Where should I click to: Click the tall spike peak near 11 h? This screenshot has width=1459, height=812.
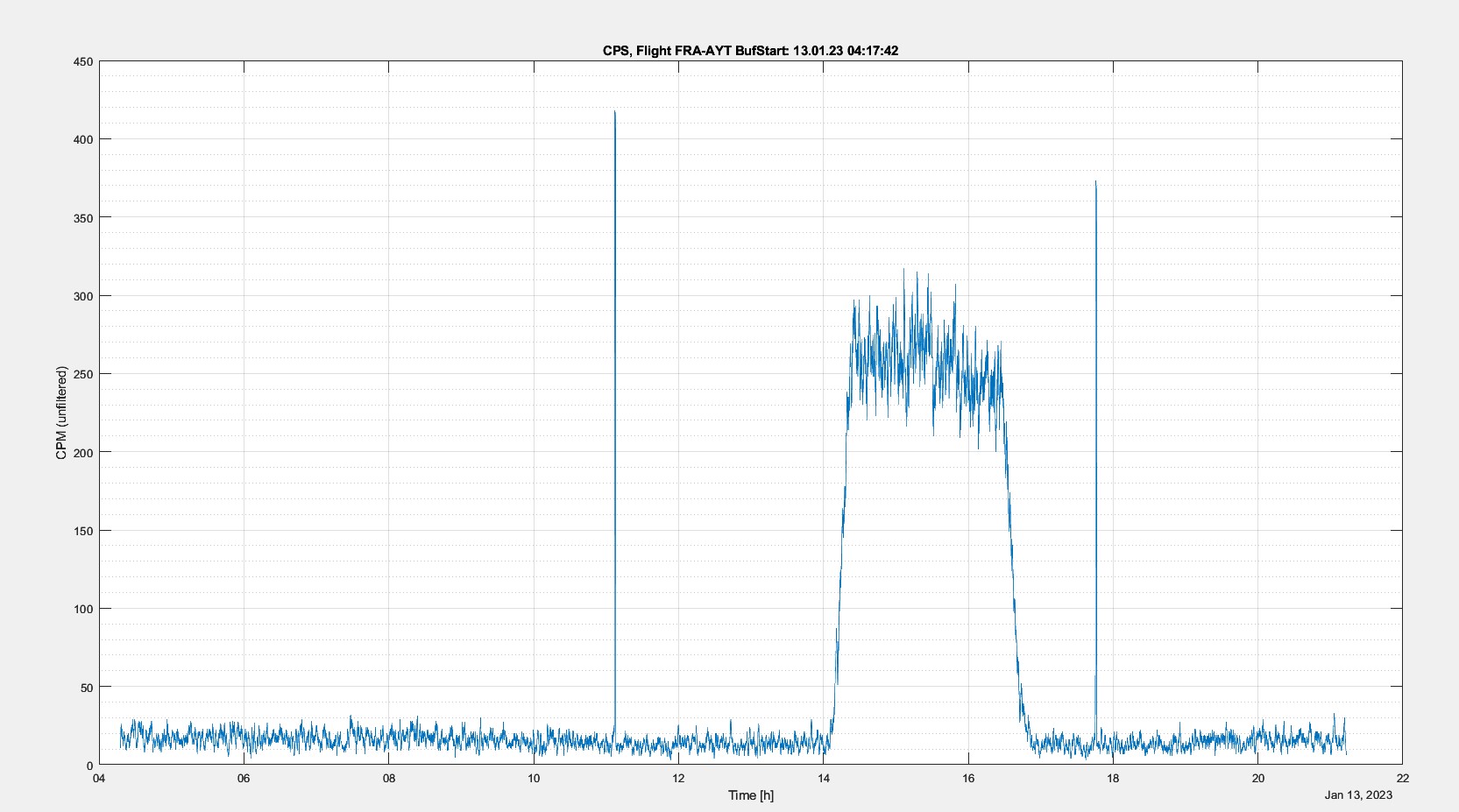point(615,113)
